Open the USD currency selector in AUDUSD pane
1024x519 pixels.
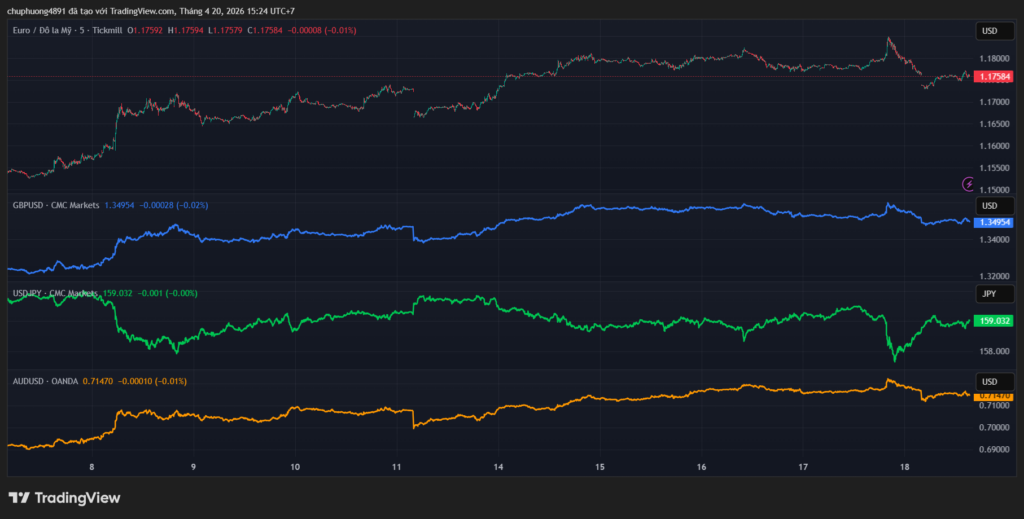click(989, 382)
